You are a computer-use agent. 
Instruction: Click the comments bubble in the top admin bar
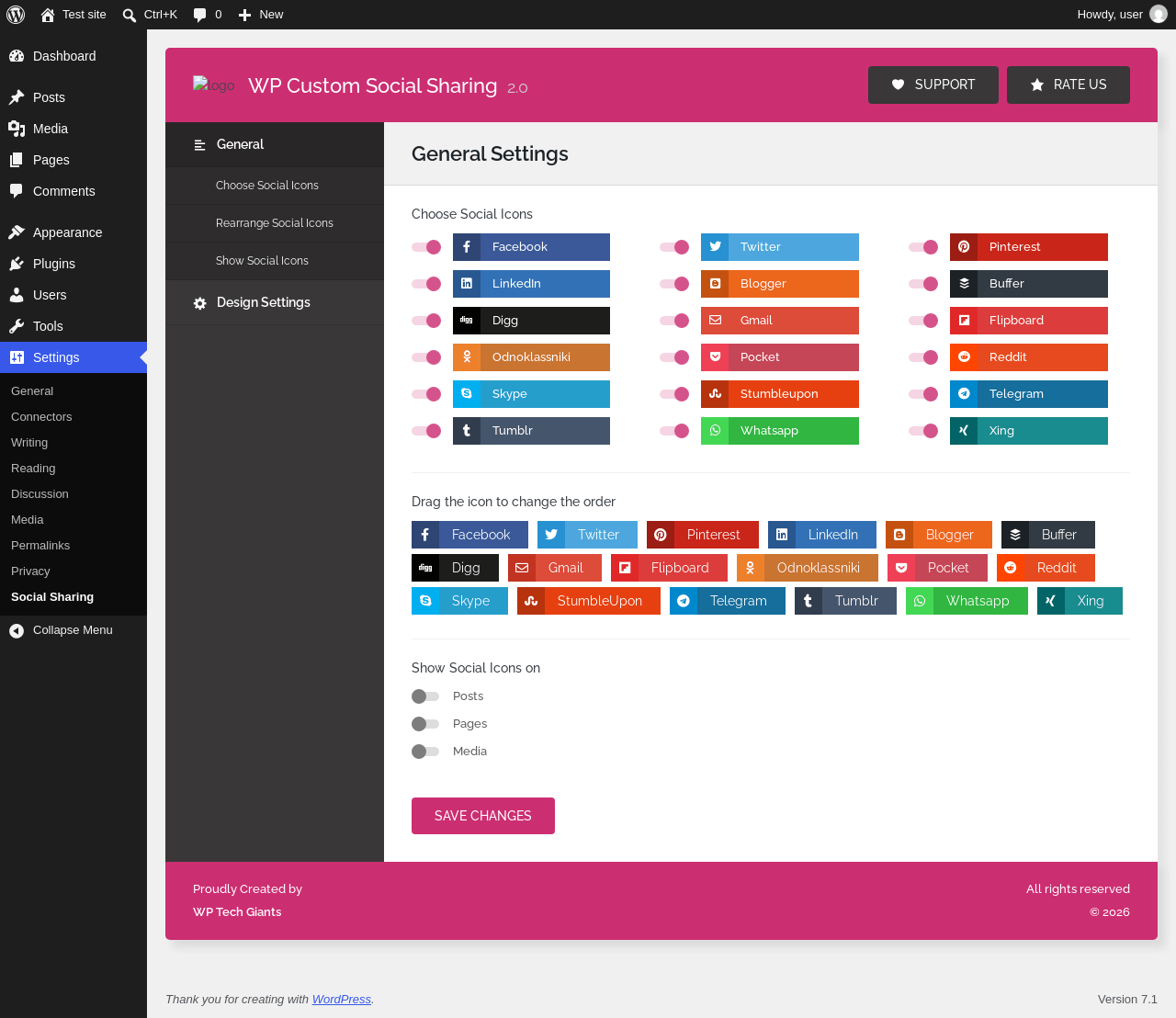[200, 15]
